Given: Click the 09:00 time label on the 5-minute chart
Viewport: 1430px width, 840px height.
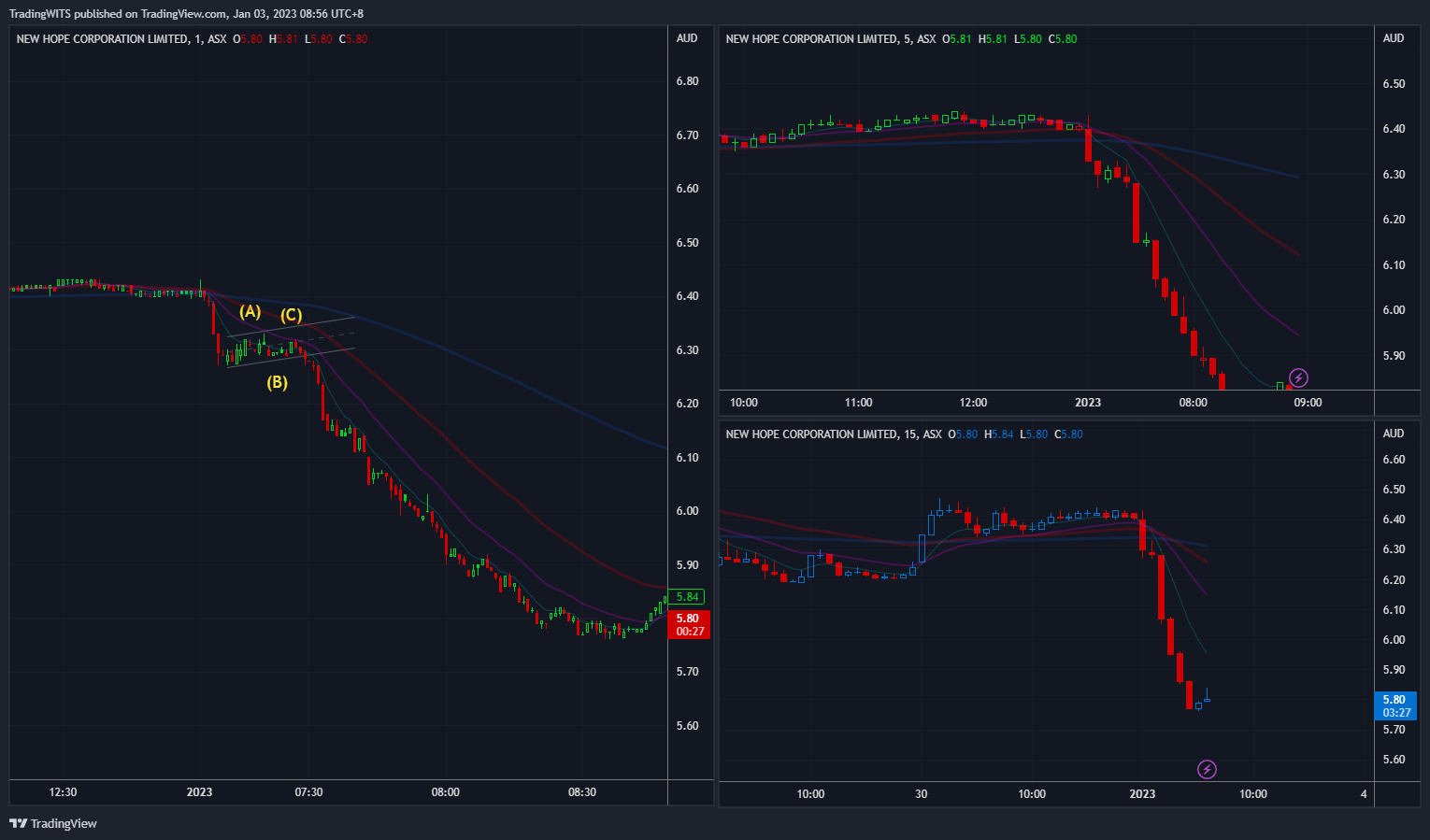Looking at the screenshot, I should click(x=1308, y=403).
